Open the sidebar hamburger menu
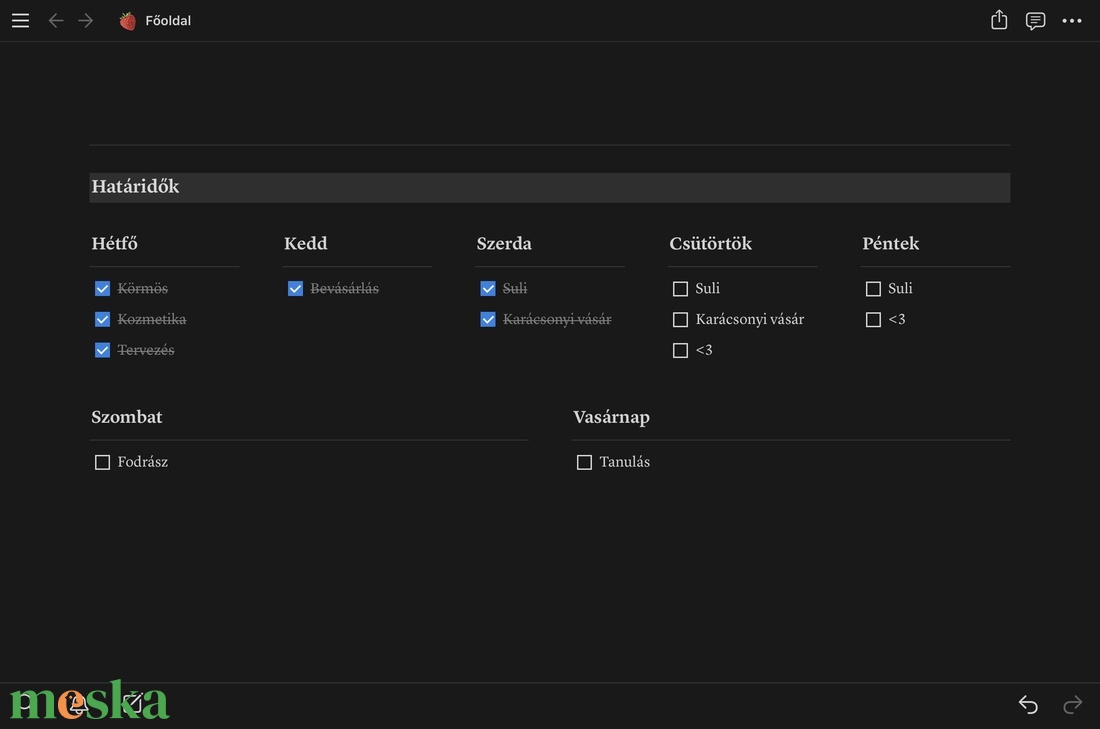This screenshot has width=1100, height=729. 20,20
